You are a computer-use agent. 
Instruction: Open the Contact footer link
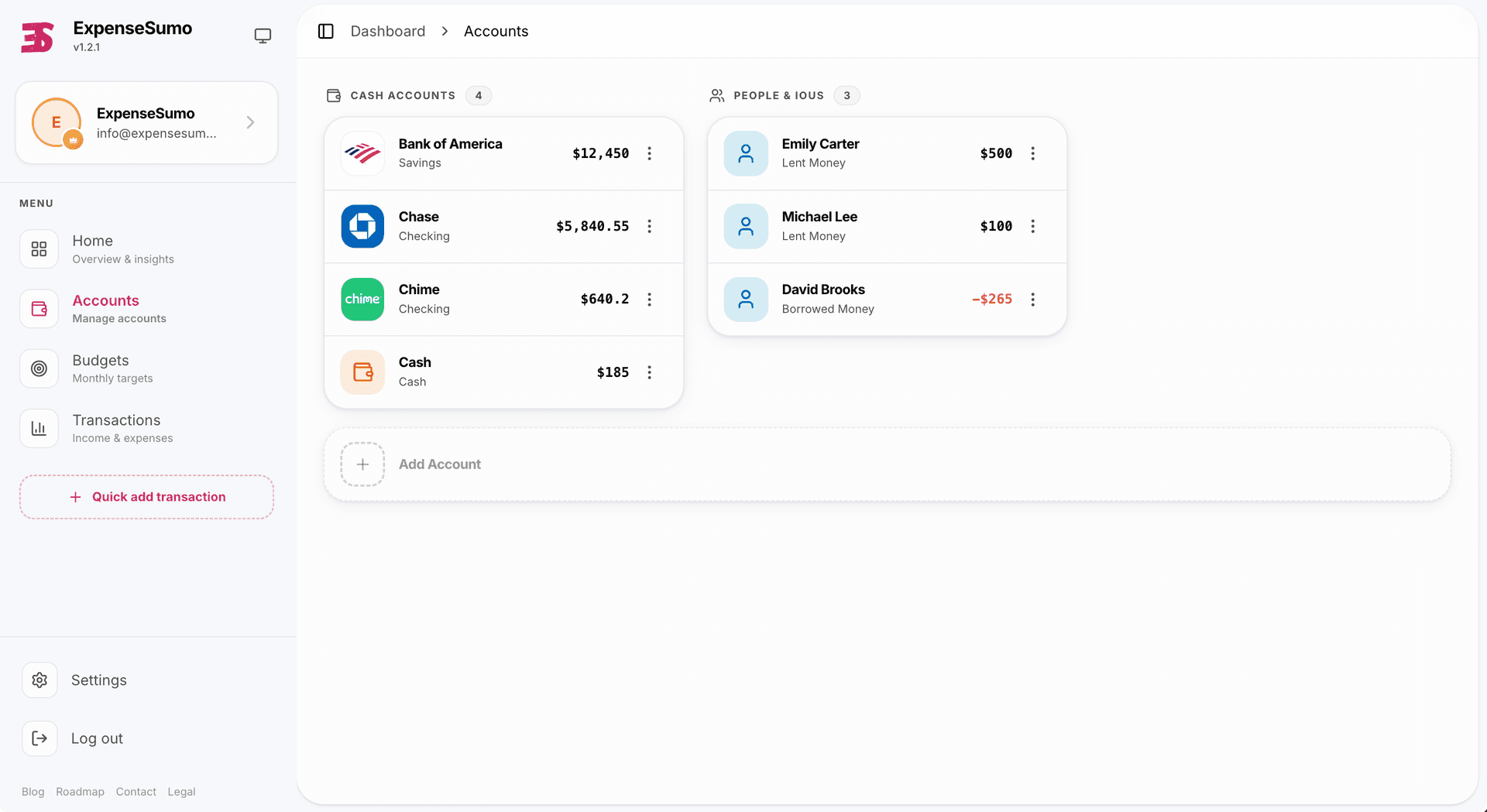tap(136, 792)
